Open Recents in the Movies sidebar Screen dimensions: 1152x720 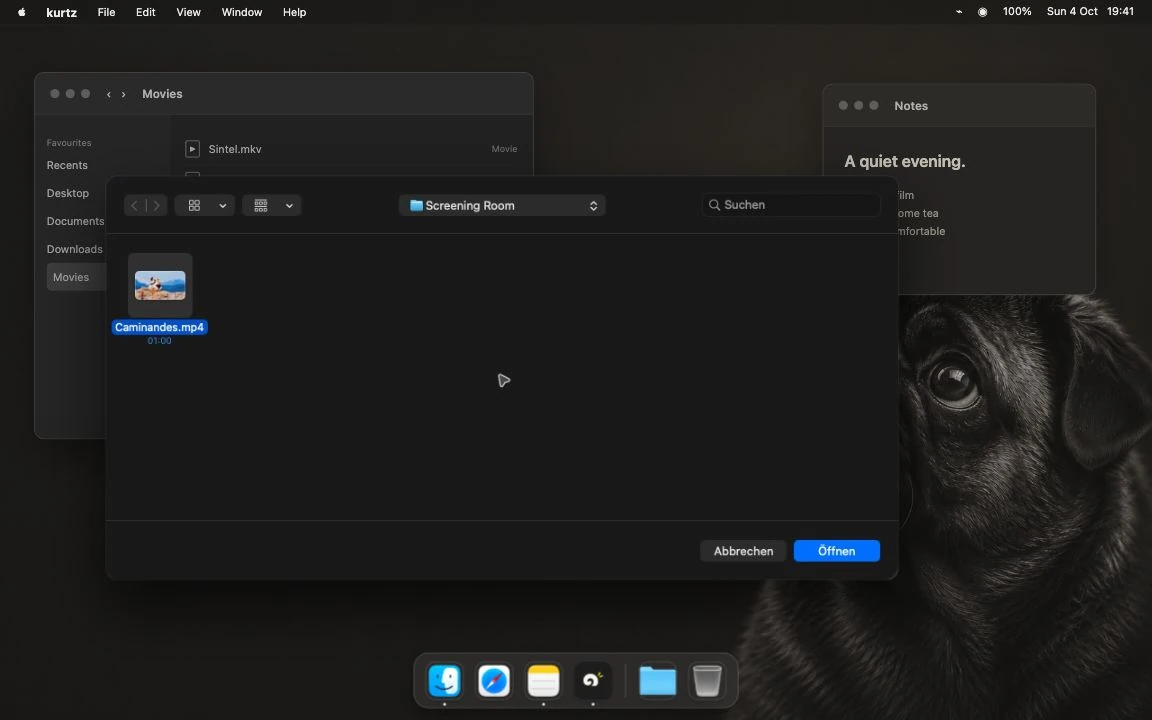pos(67,165)
